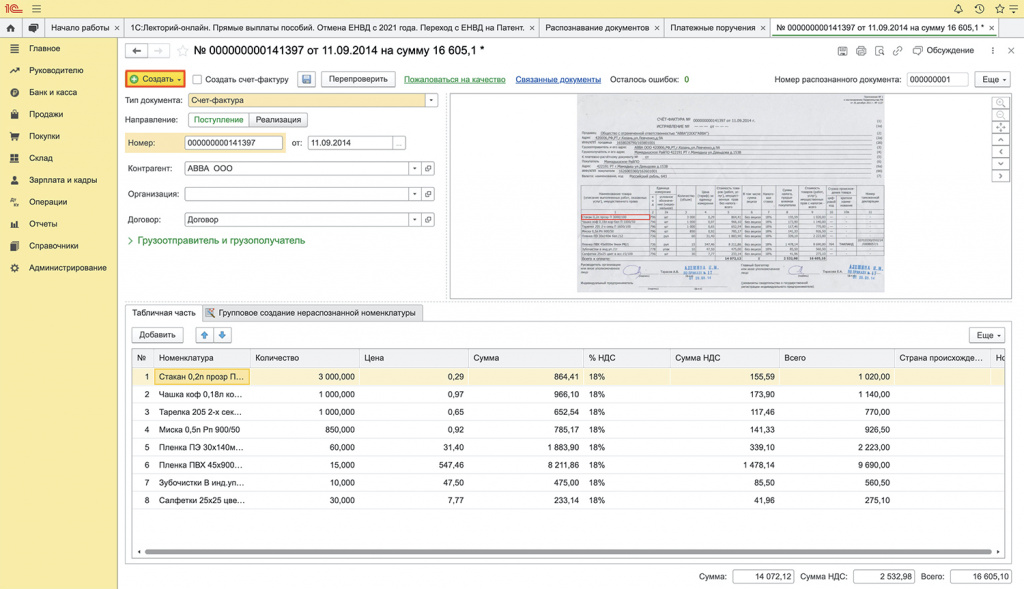Open Еще menu above the table

click(x=987, y=335)
